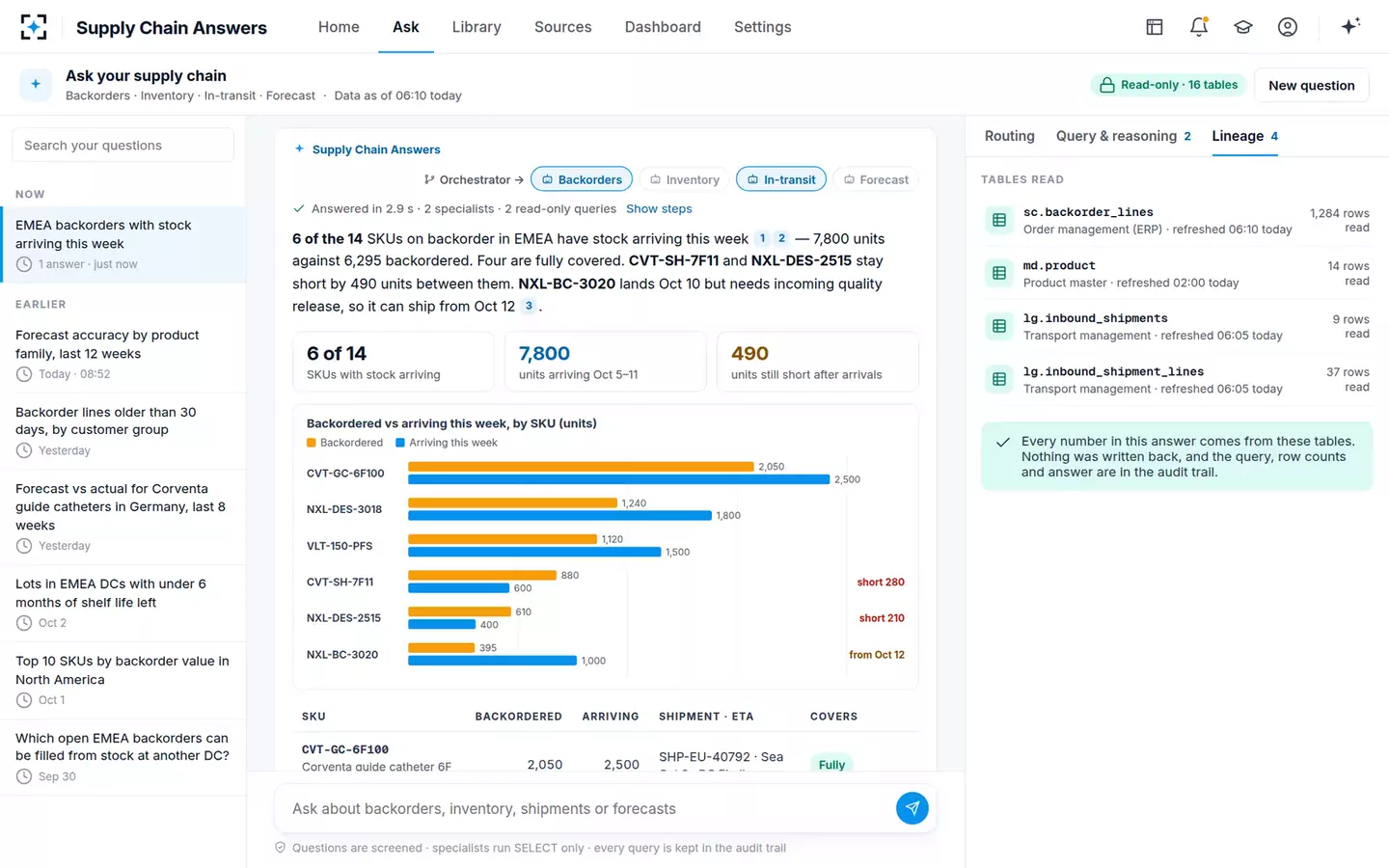Viewport: 1389px width, 868px height.
Task: Click the plus icon beside Ask your supply chain
Action: 36,85
